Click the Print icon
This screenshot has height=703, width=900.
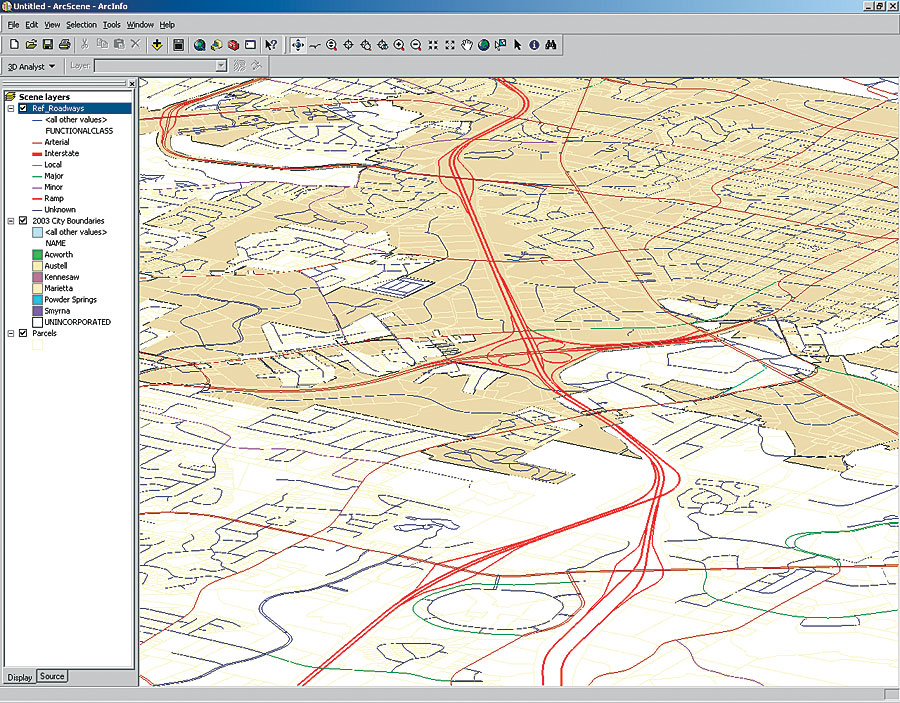[64, 45]
